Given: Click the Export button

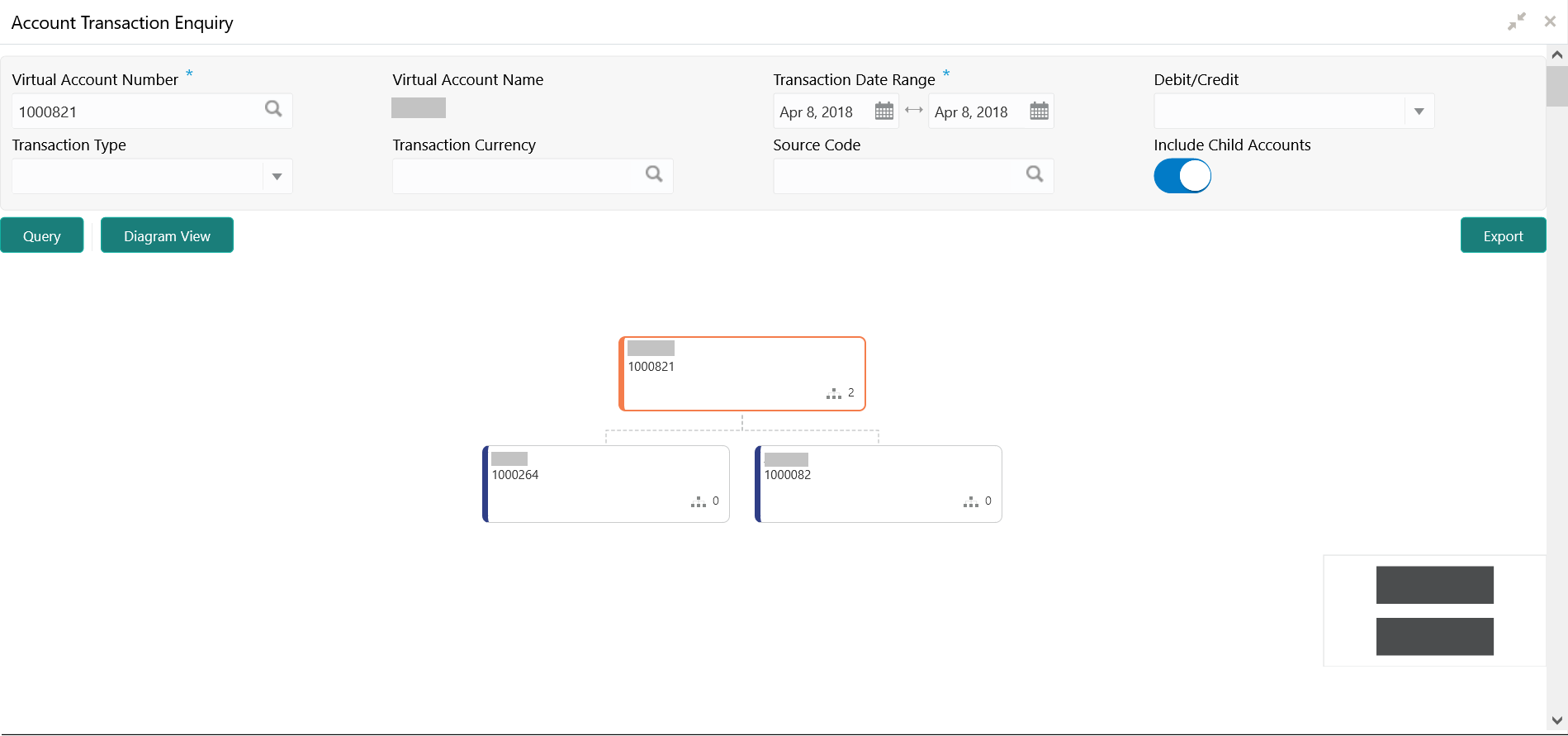Looking at the screenshot, I should point(1503,235).
